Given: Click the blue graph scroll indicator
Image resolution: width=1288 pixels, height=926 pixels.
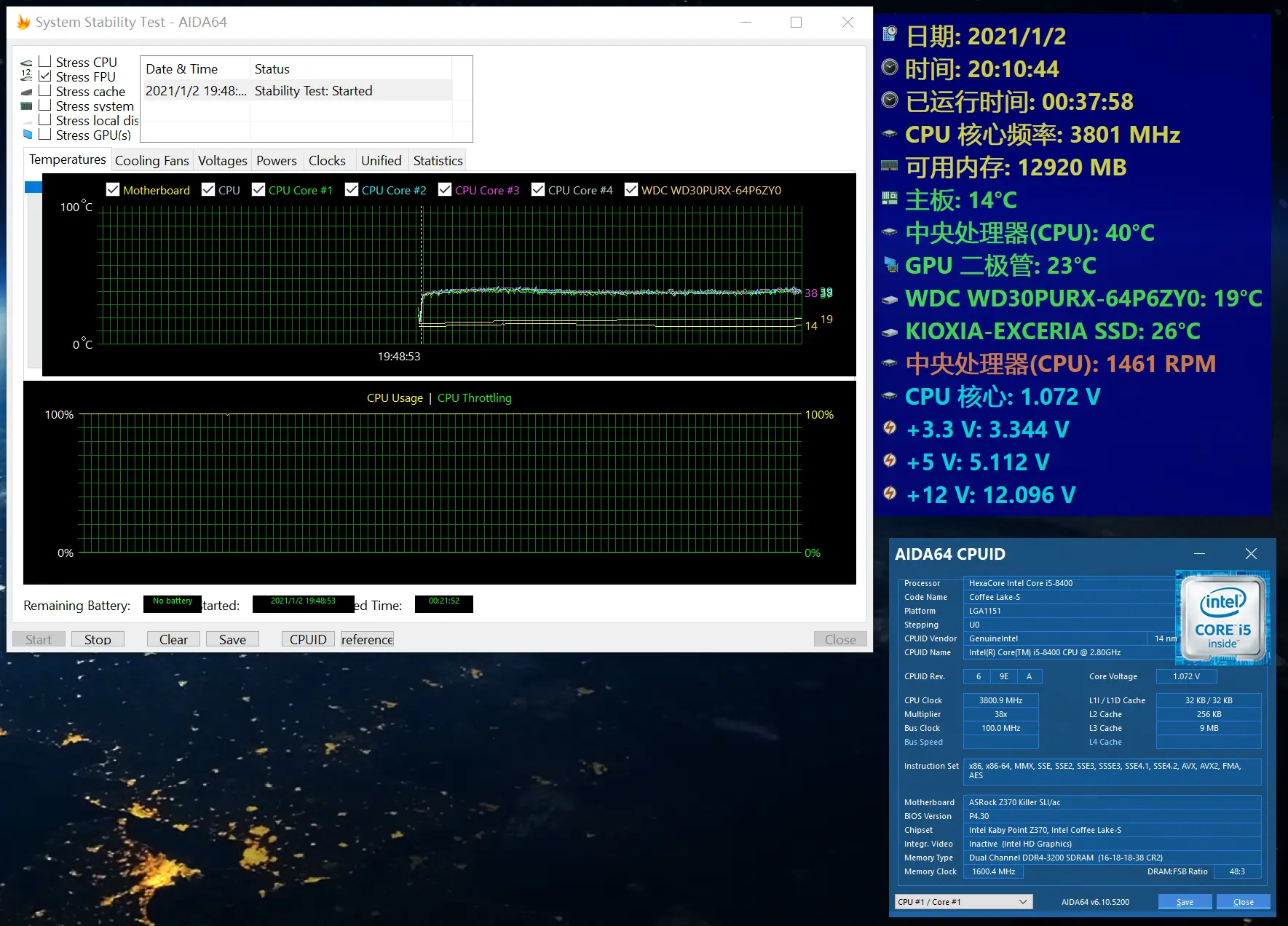Looking at the screenshot, I should click(33, 188).
